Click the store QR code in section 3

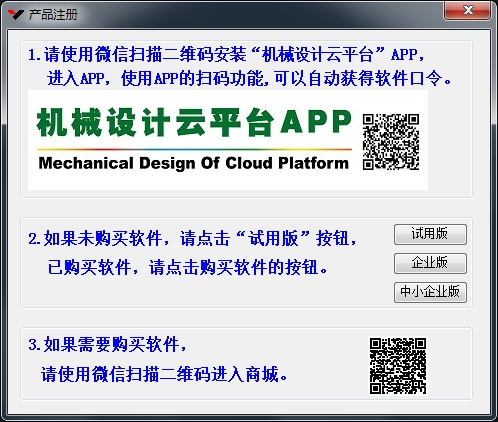(398, 366)
